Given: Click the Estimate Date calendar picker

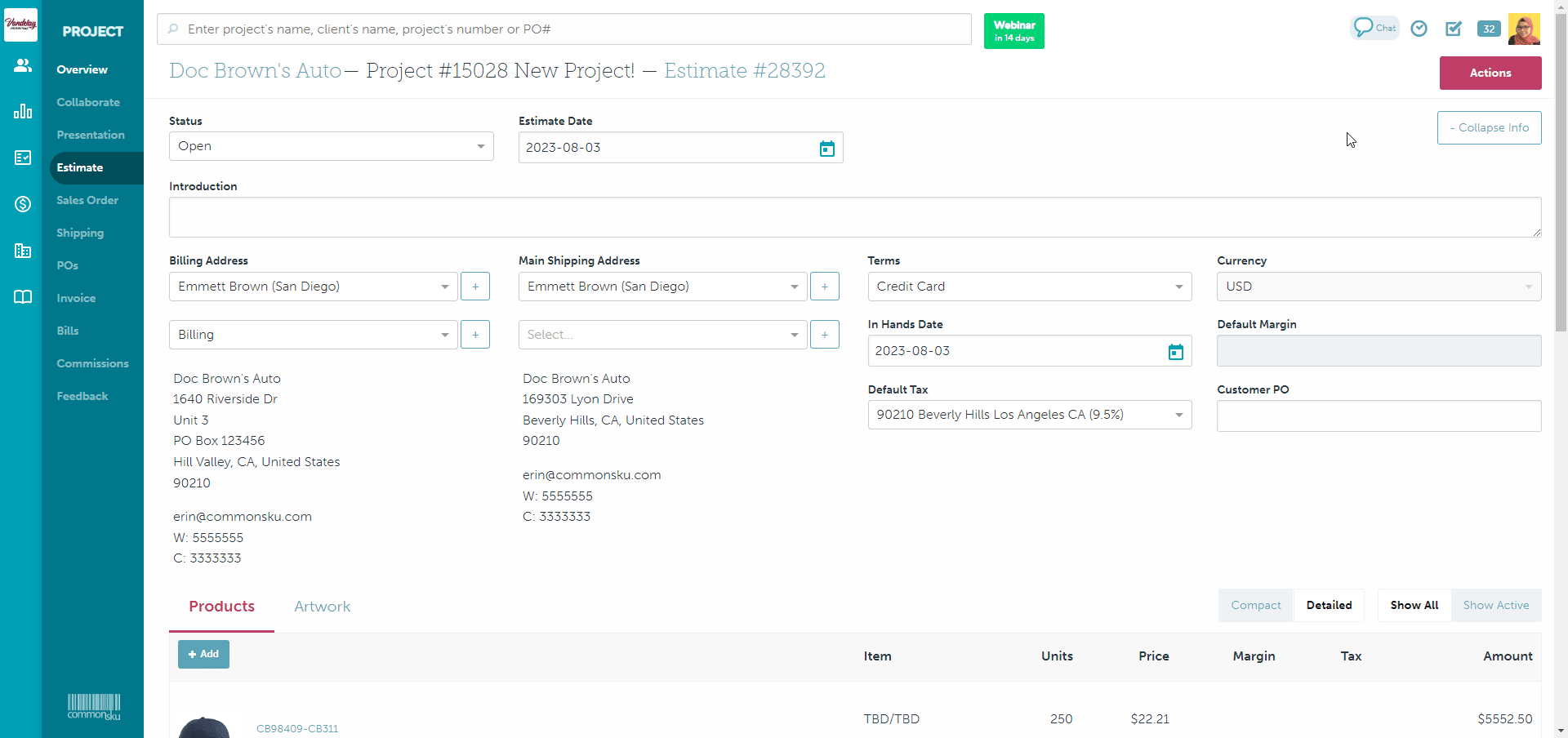Looking at the screenshot, I should tap(826, 148).
